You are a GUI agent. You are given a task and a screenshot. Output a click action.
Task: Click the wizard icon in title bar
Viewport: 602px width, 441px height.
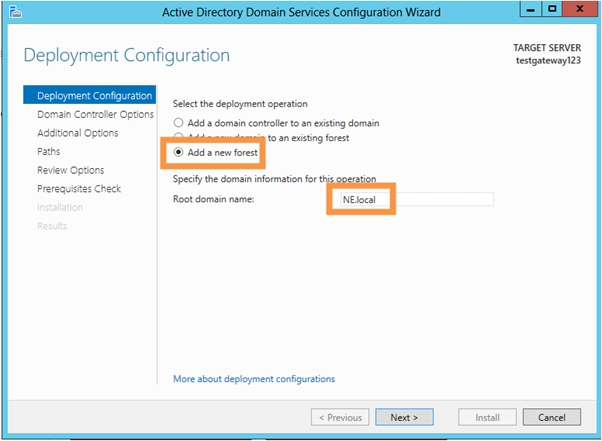click(15, 12)
